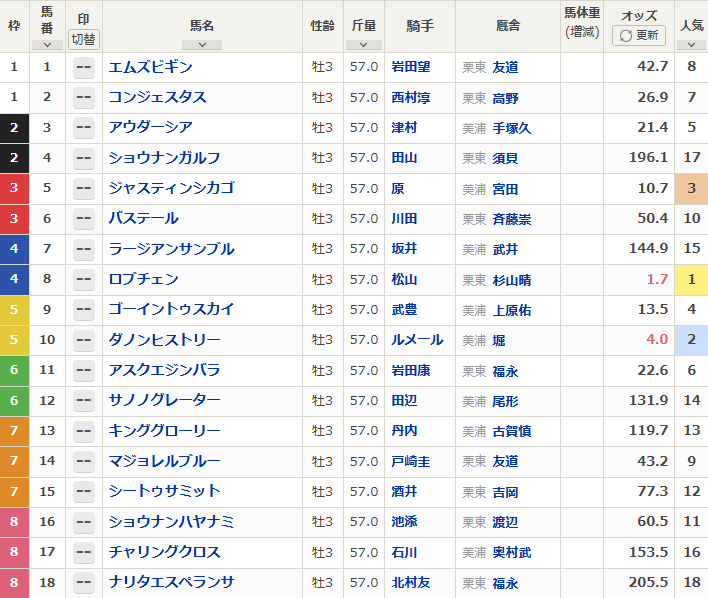Click the 騎手 column header
The width and height of the screenshot is (708, 598).
(420, 26)
